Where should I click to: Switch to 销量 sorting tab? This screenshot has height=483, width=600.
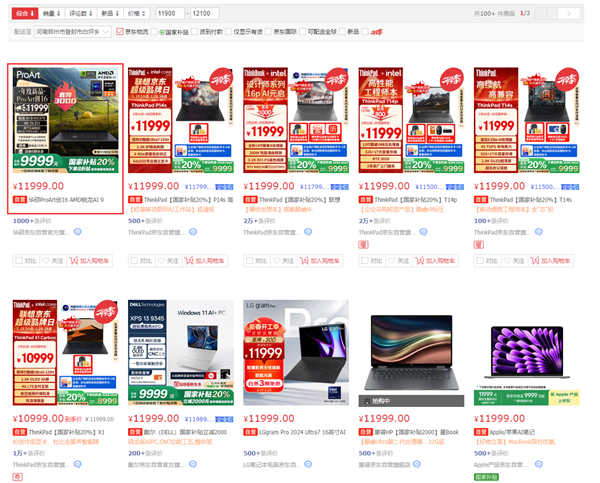coord(52,13)
